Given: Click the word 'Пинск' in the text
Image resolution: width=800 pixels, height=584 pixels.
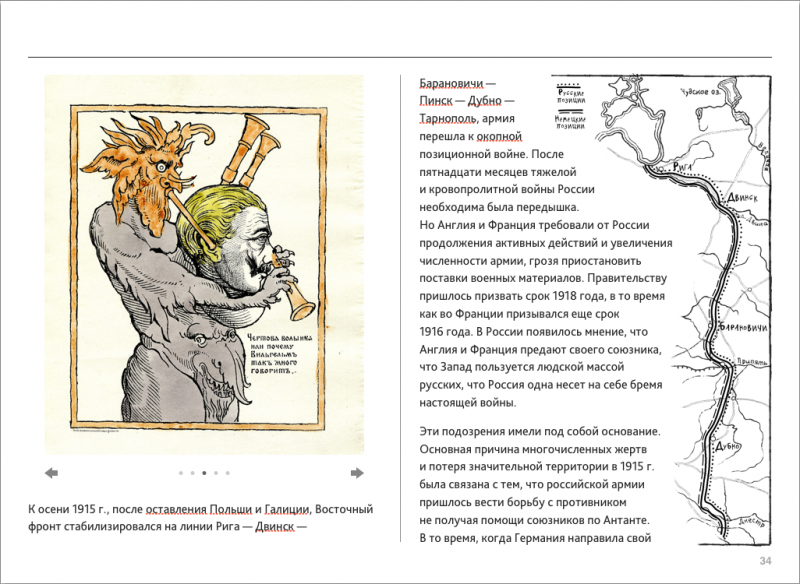Looking at the screenshot, I should (x=436, y=100).
